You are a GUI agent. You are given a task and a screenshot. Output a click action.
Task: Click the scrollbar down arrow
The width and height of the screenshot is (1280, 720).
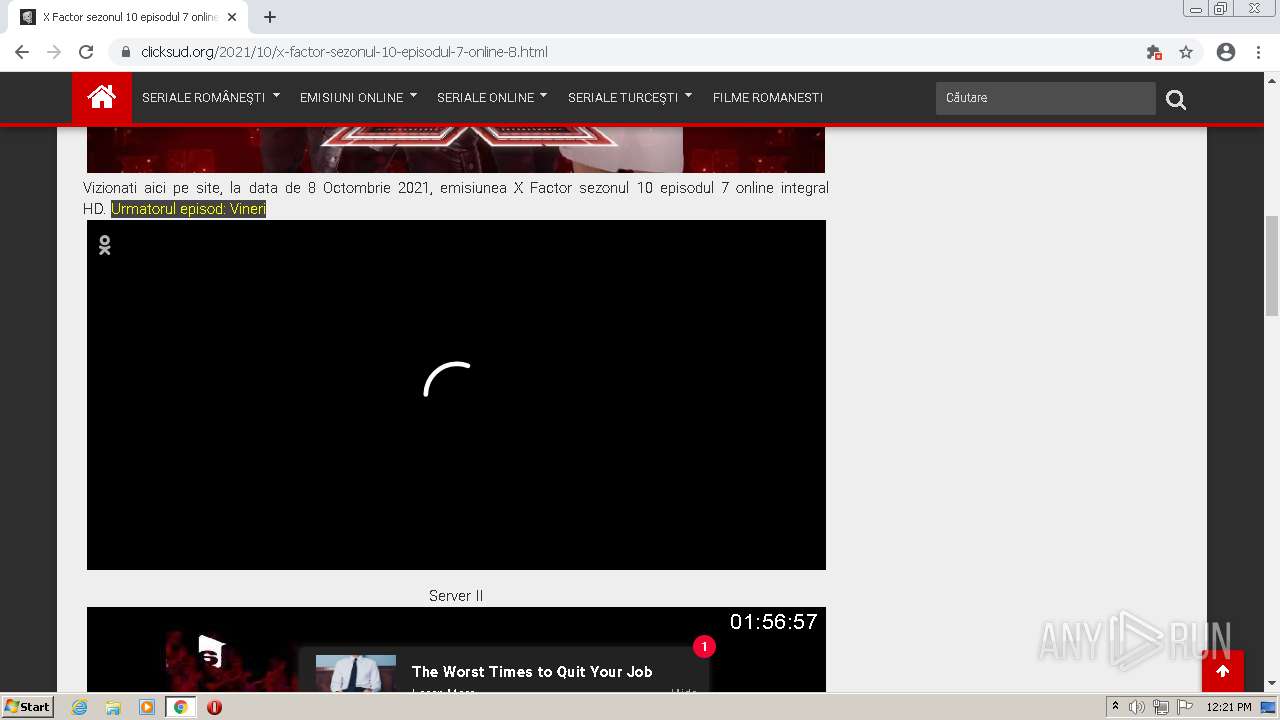[1272, 684]
